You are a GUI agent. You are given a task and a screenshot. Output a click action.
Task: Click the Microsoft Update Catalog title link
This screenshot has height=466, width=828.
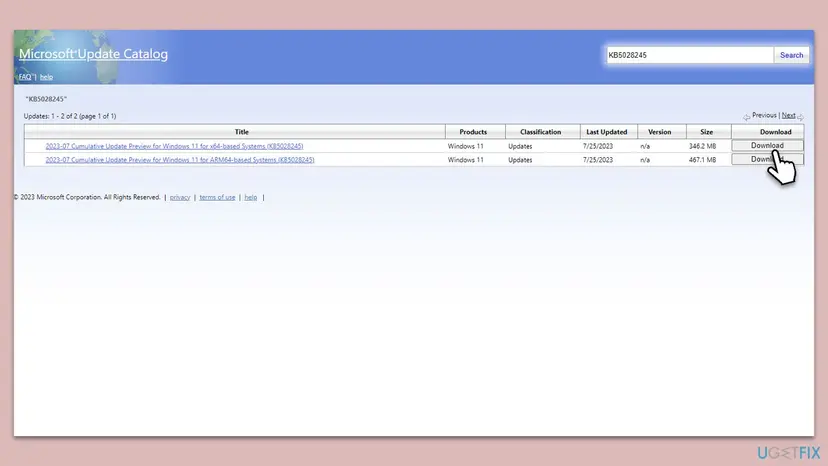[93, 54]
